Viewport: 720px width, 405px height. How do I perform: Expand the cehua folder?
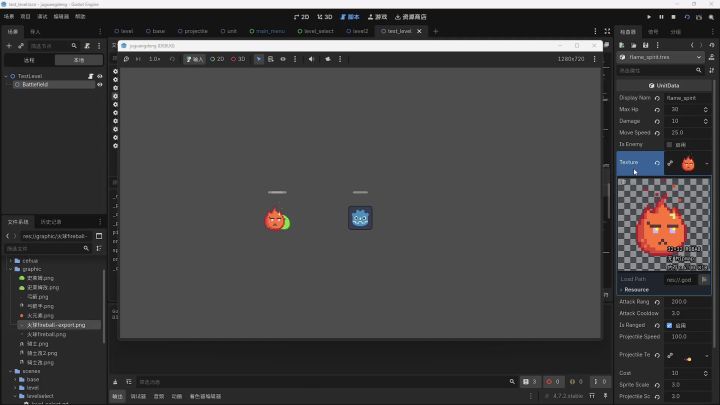(x=11, y=261)
